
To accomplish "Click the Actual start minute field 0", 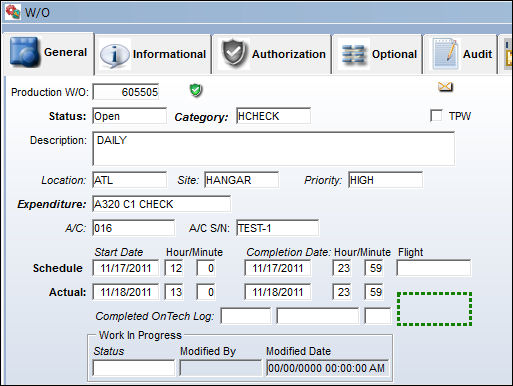I will point(206,292).
